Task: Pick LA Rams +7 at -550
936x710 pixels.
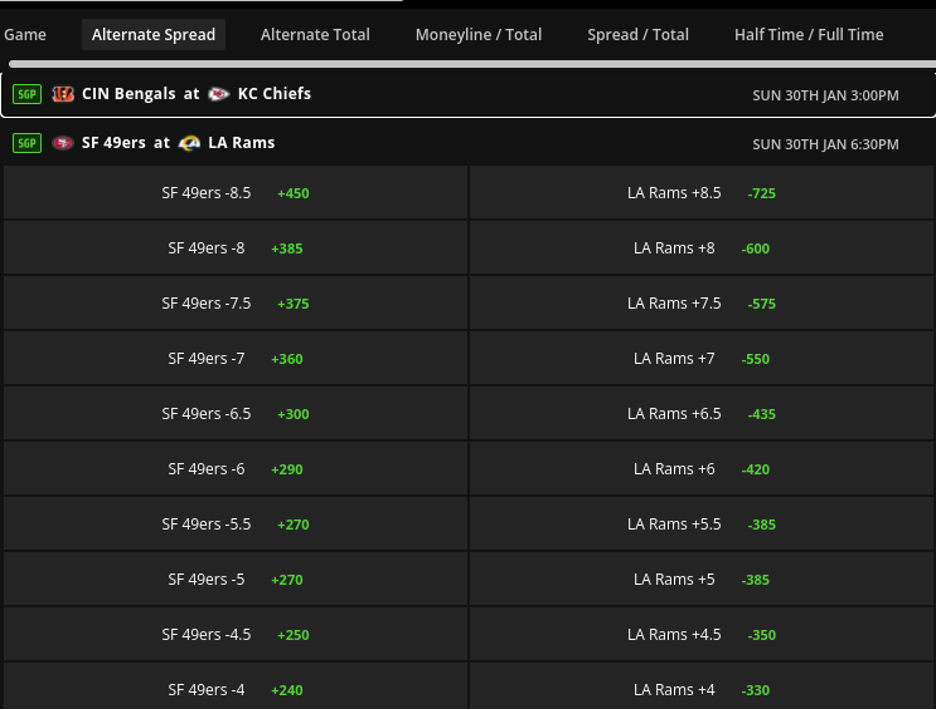Action: 702,358
